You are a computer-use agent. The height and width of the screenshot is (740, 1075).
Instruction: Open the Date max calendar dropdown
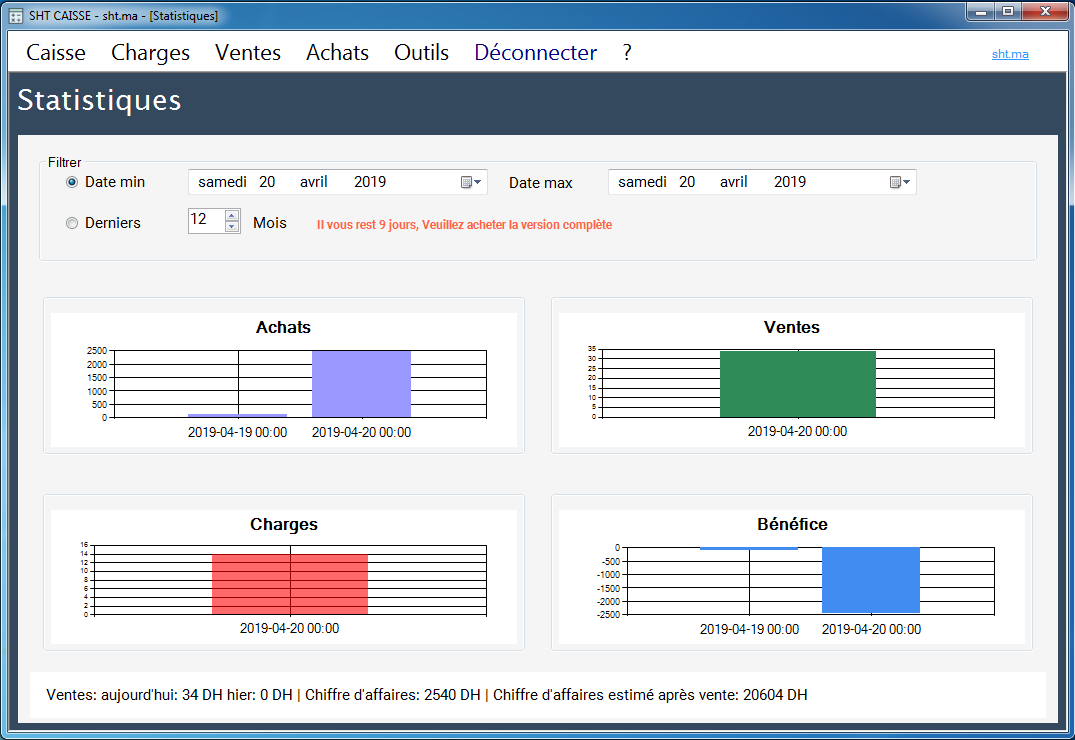point(900,182)
